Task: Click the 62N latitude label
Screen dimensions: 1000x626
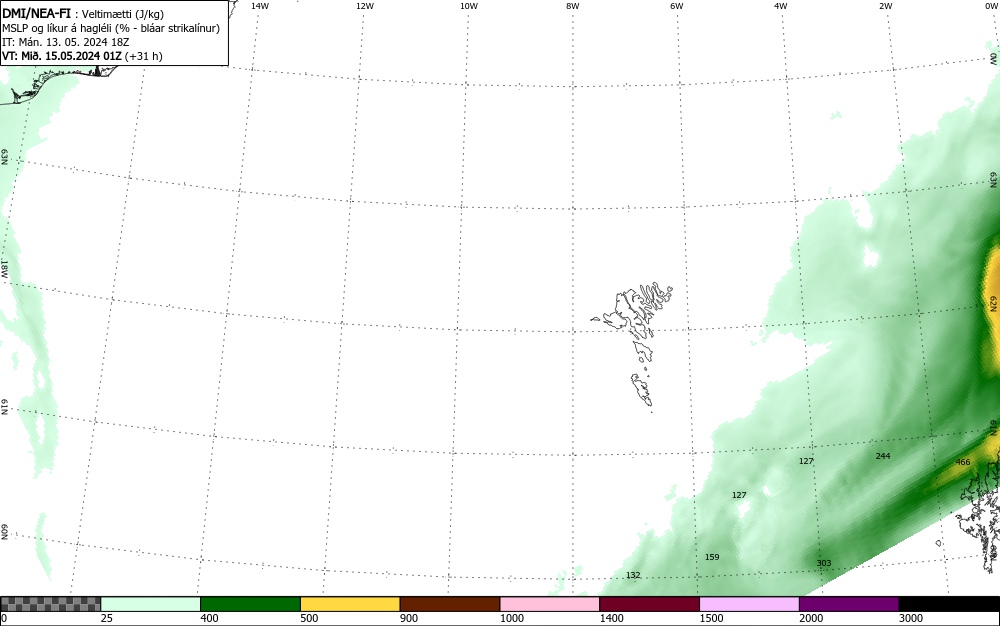Action: coord(994,303)
